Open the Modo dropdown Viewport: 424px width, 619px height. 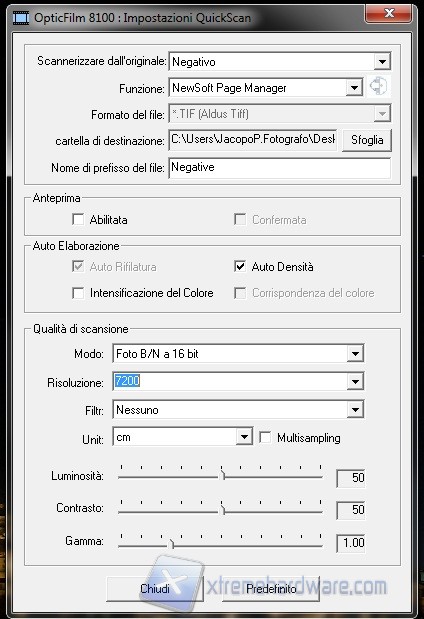pyautogui.click(x=355, y=354)
